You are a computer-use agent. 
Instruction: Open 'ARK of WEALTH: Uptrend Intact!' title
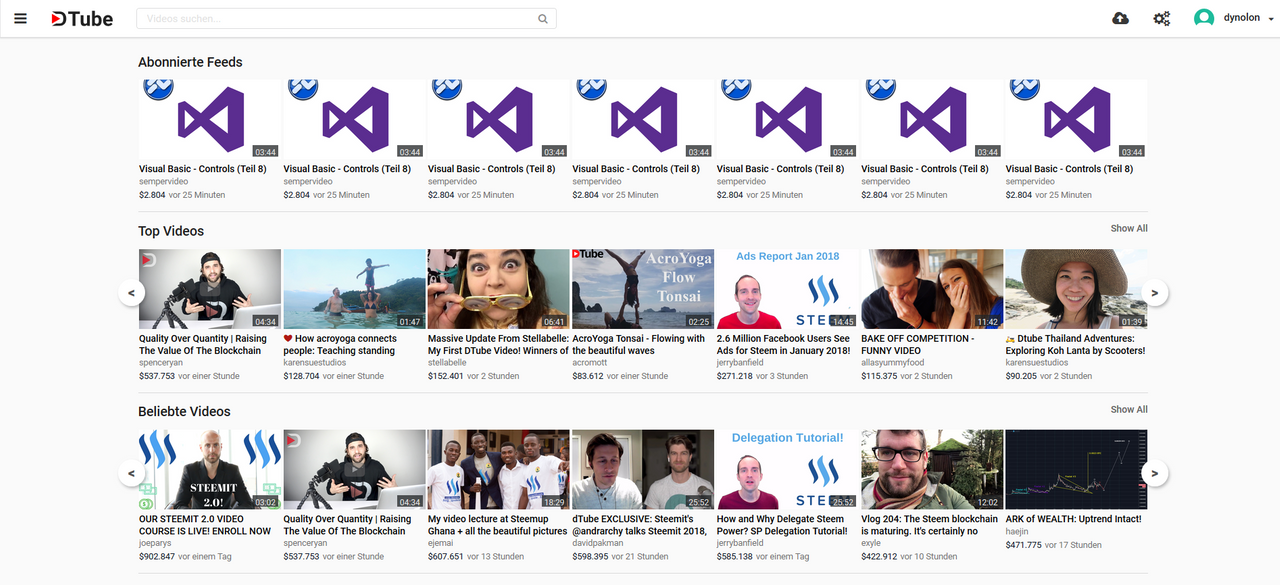1073,519
